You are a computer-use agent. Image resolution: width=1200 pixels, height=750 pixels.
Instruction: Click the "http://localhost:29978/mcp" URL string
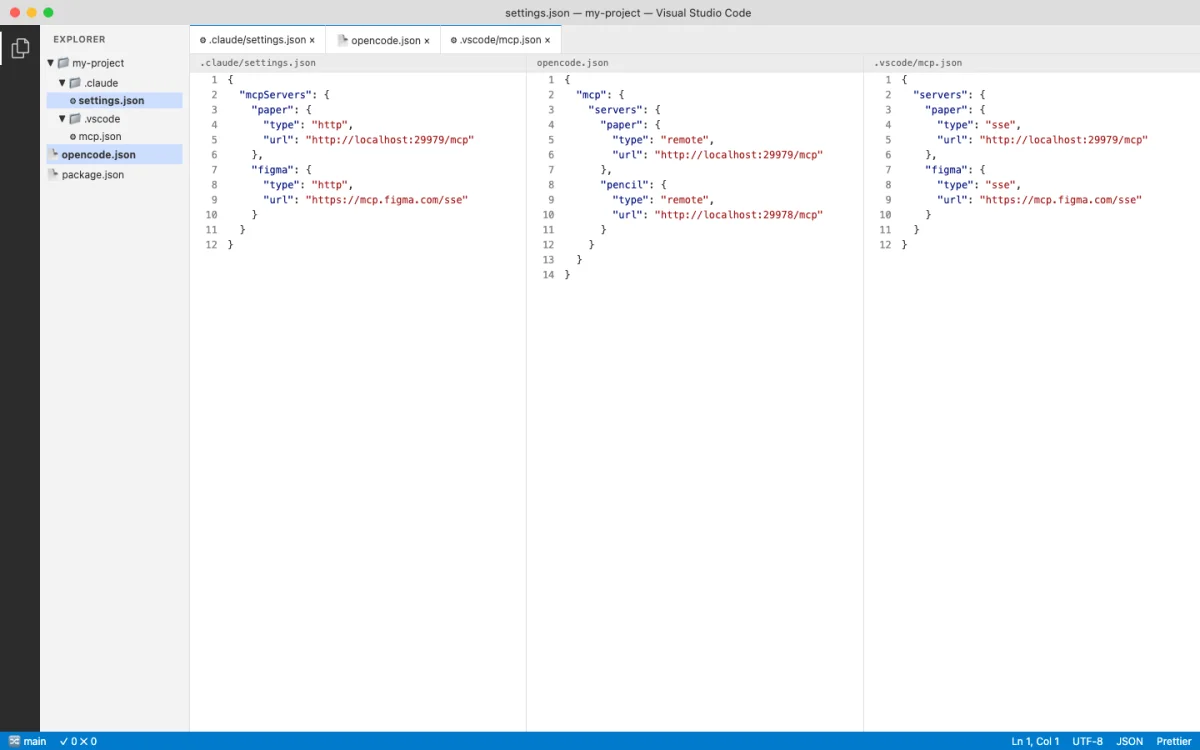[738, 215]
